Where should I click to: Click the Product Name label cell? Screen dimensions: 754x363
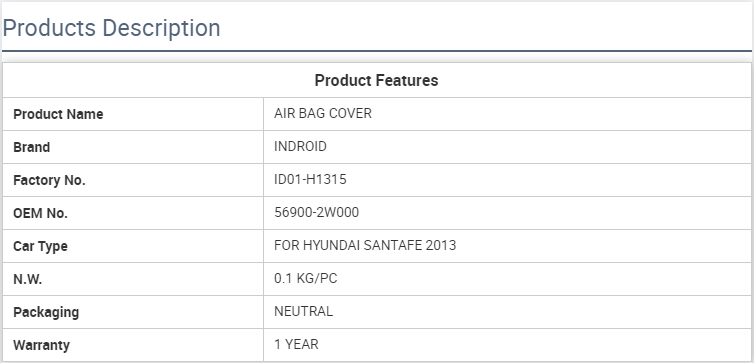(x=133, y=114)
